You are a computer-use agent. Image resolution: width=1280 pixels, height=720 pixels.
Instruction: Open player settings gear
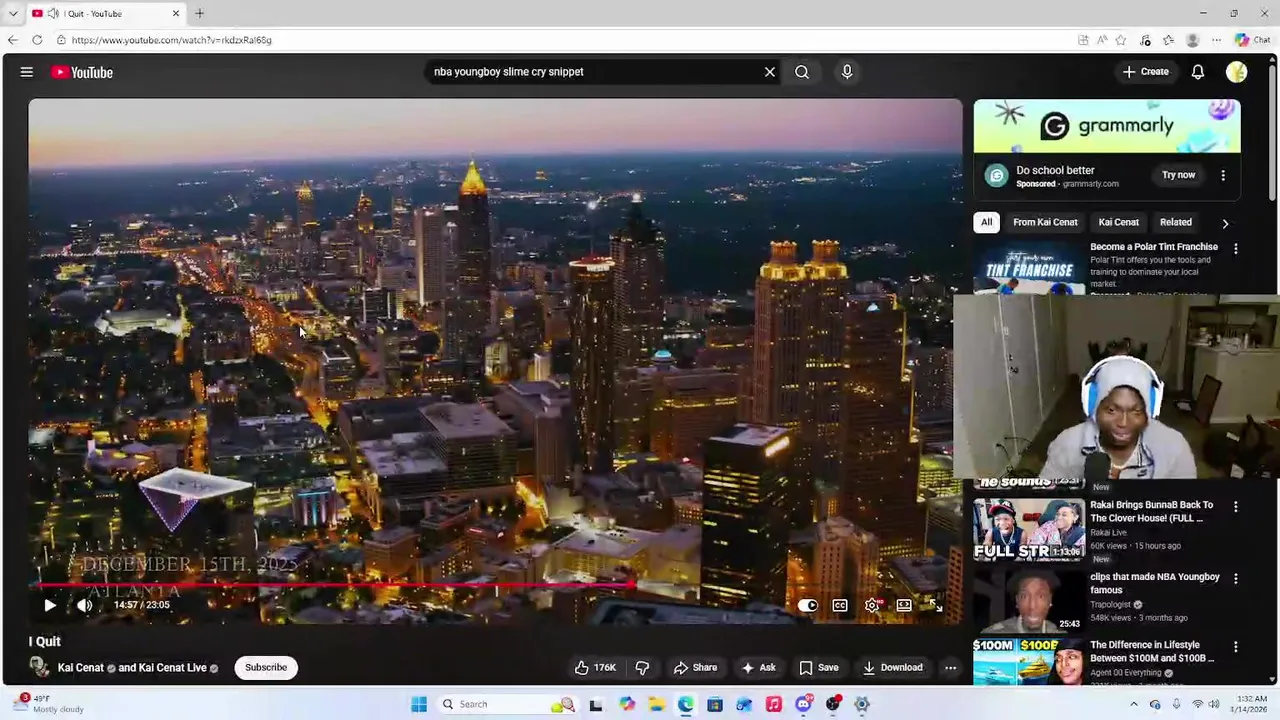(872, 605)
